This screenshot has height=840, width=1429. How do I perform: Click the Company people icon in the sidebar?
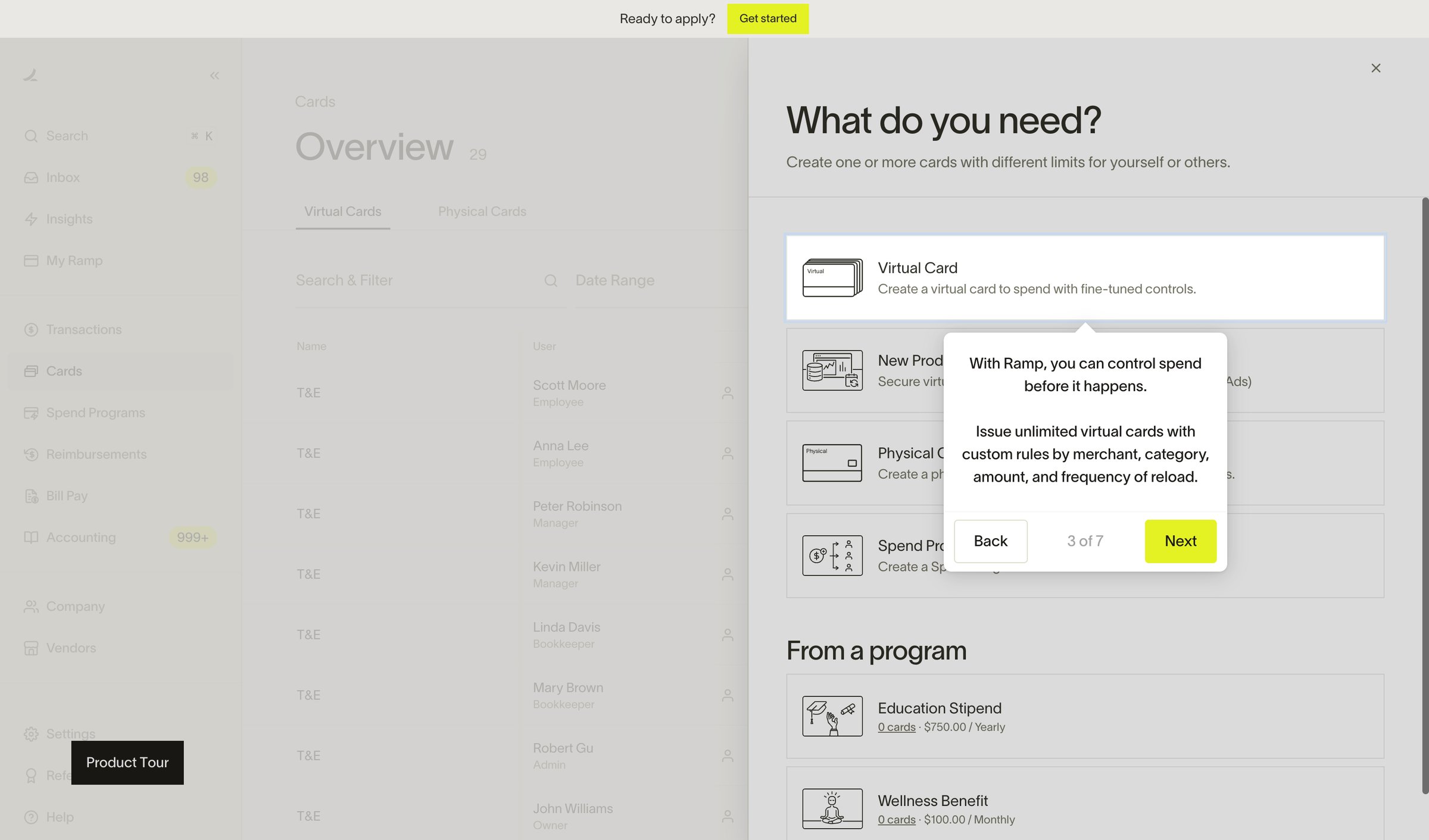(x=31, y=606)
